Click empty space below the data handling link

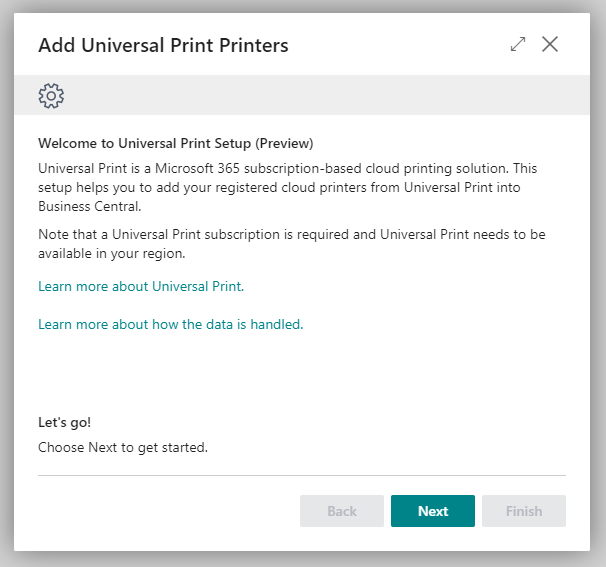[x=300, y=370]
